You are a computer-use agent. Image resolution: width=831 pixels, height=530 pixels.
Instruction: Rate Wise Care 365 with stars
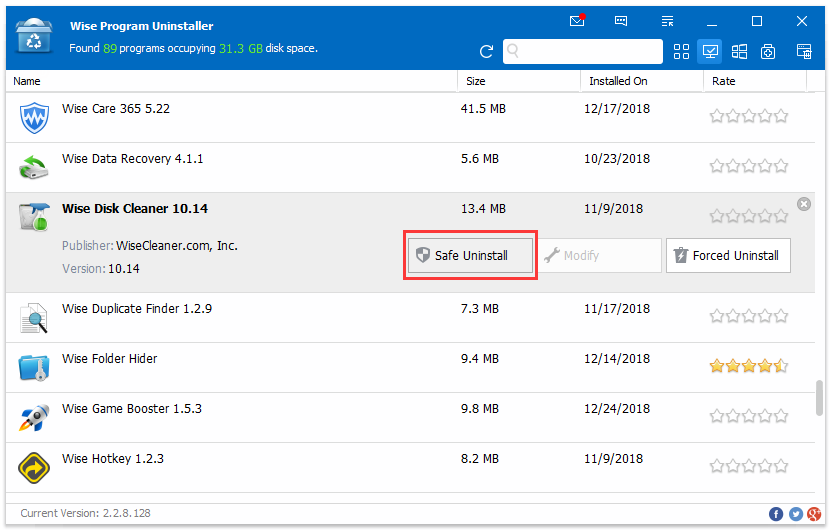click(x=748, y=116)
